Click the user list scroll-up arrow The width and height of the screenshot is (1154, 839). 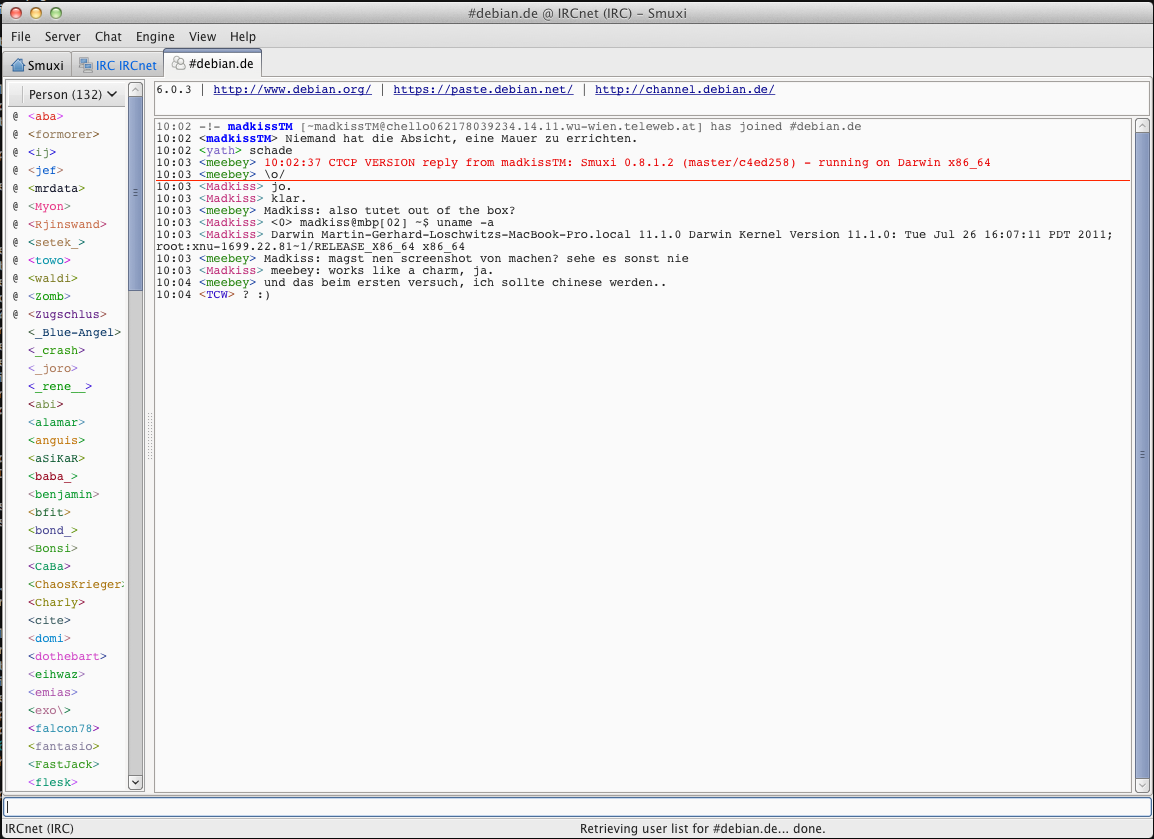pos(135,90)
